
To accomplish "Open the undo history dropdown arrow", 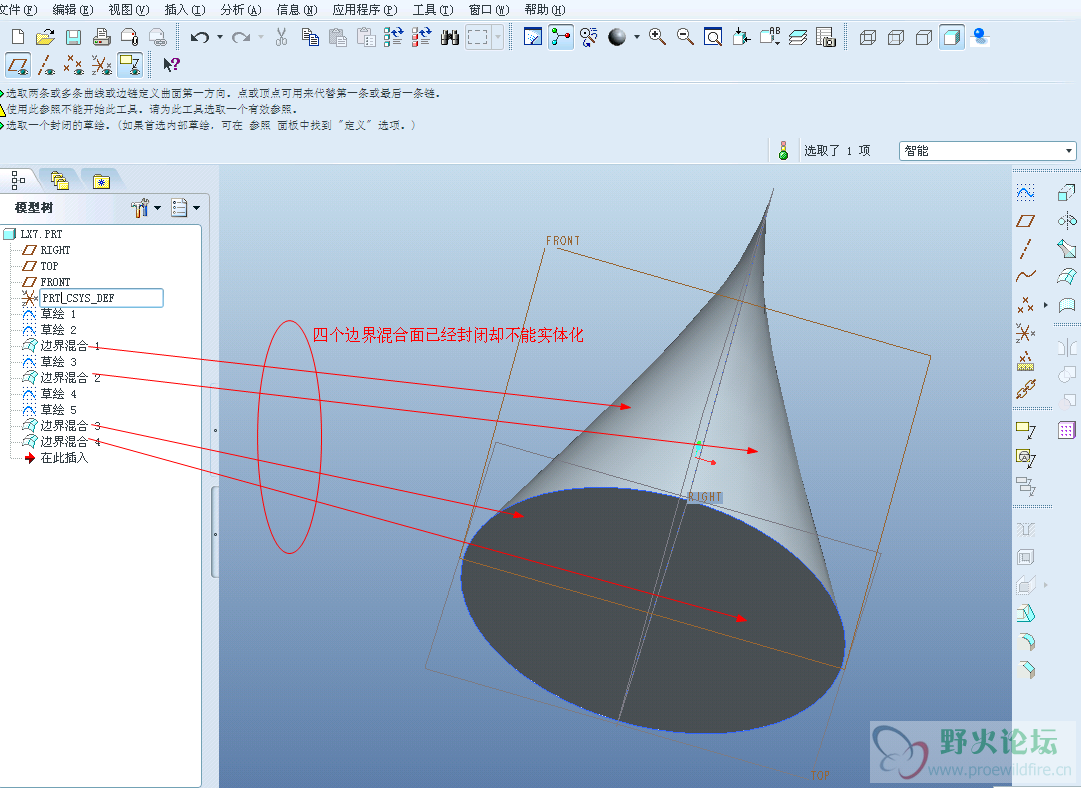I will 220,37.
